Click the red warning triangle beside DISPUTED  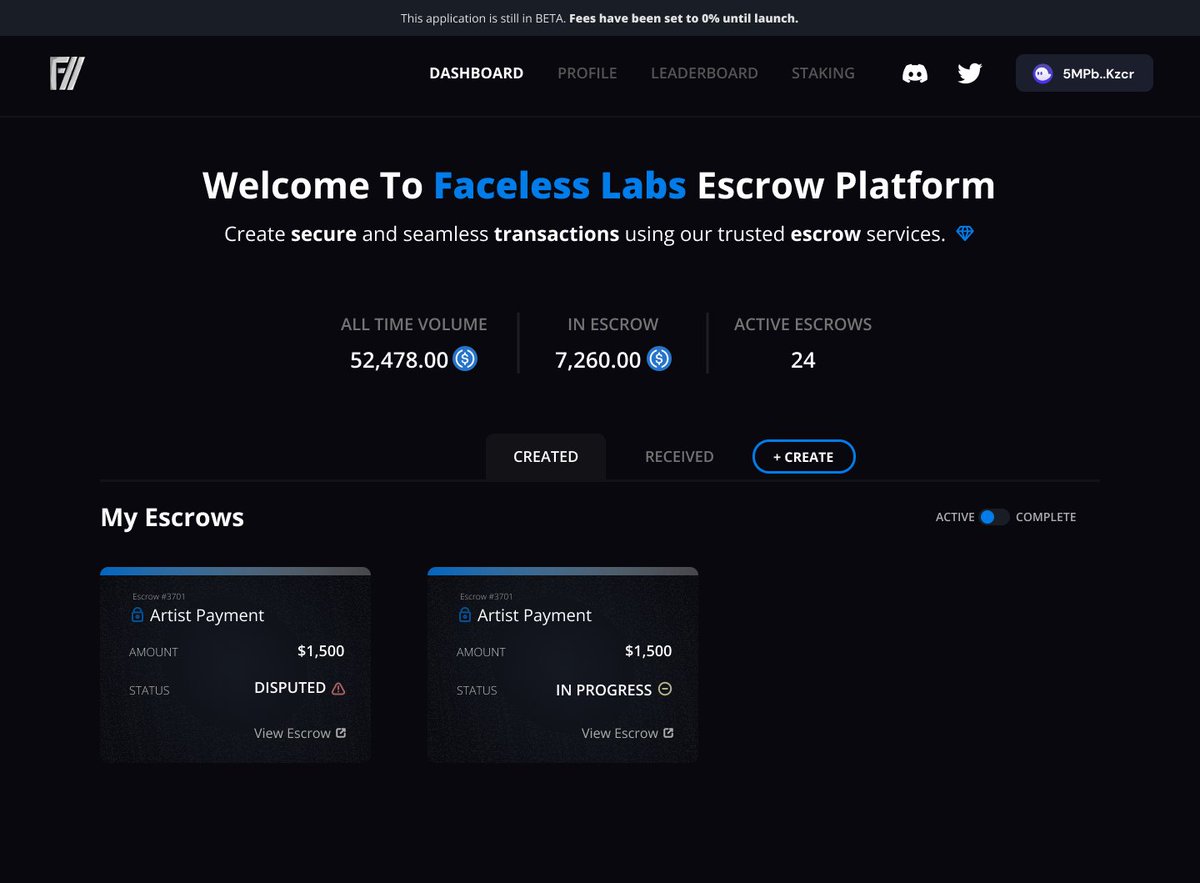338,688
